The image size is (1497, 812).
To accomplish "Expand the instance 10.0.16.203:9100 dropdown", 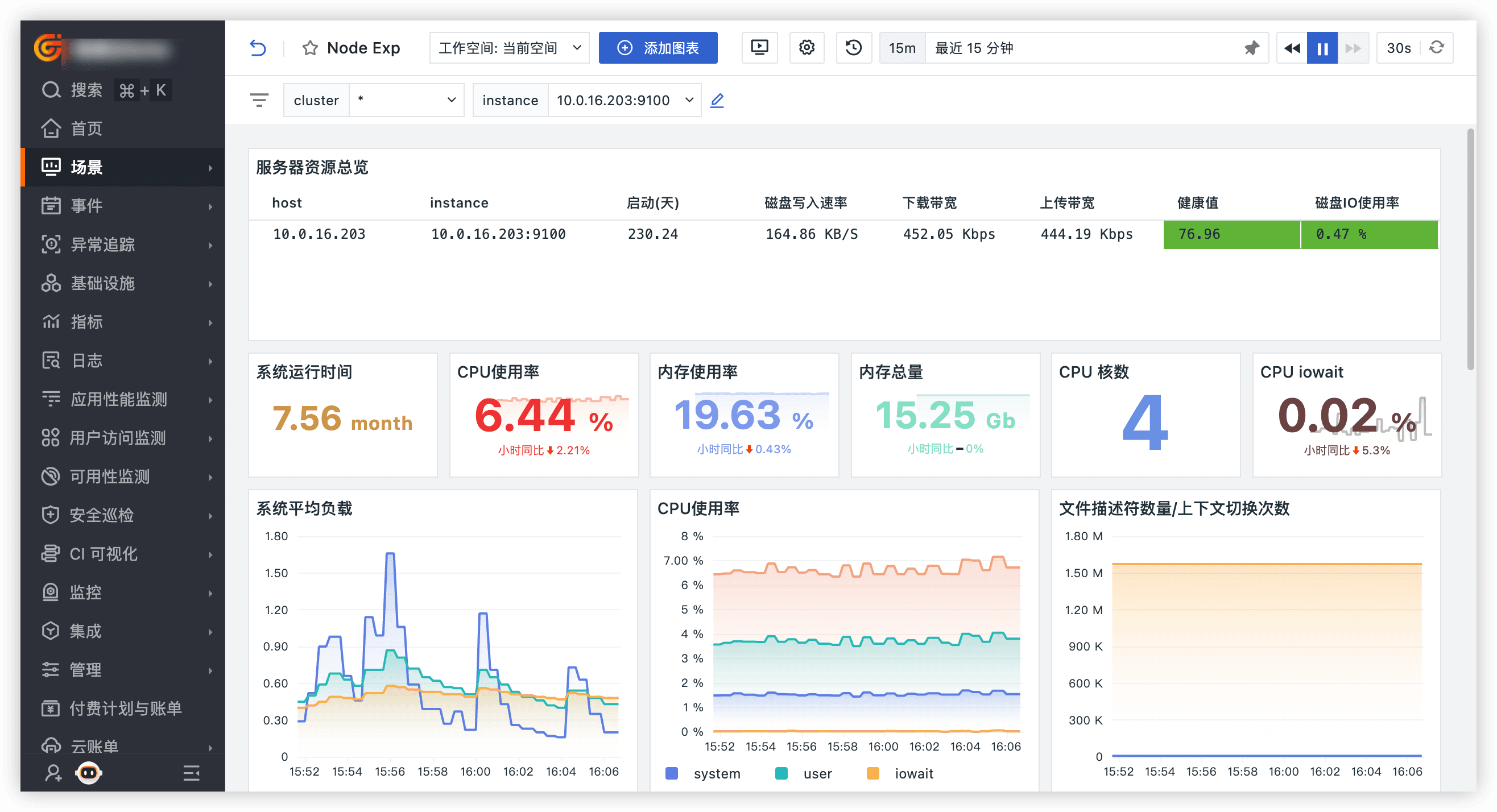I will pyautogui.click(x=624, y=101).
